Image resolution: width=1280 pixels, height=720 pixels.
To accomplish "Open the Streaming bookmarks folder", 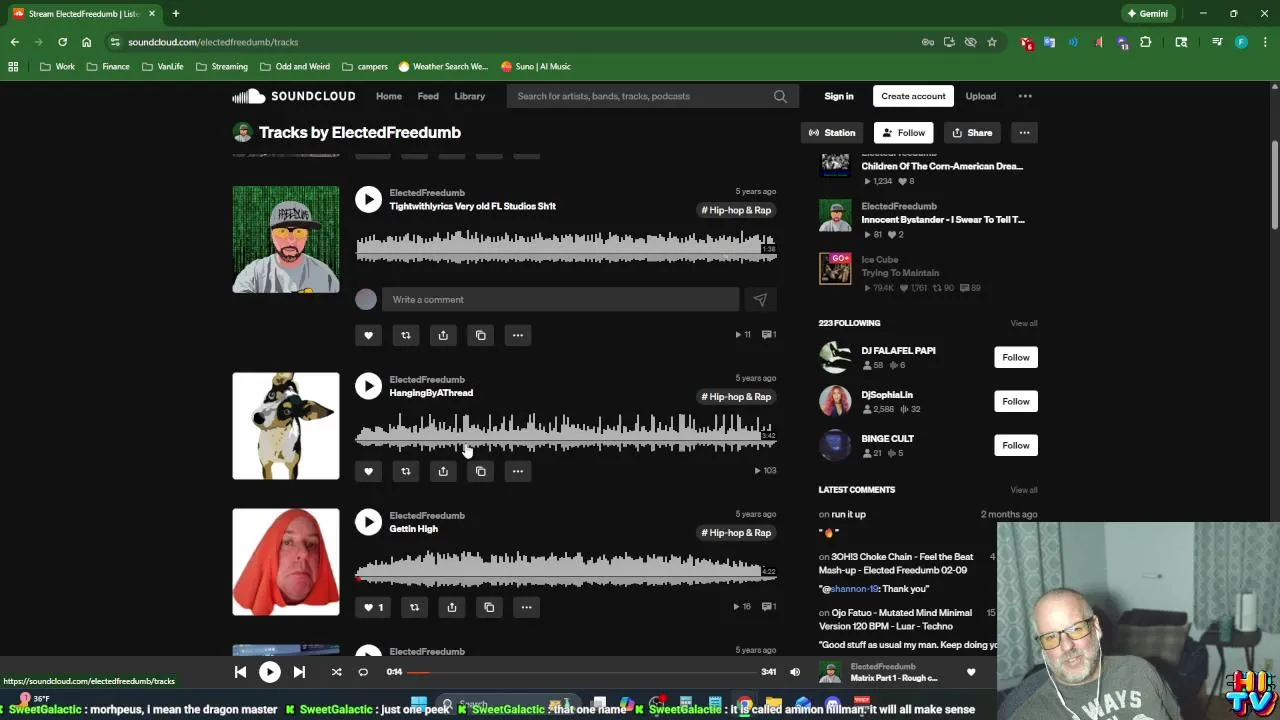I will (x=222, y=66).
